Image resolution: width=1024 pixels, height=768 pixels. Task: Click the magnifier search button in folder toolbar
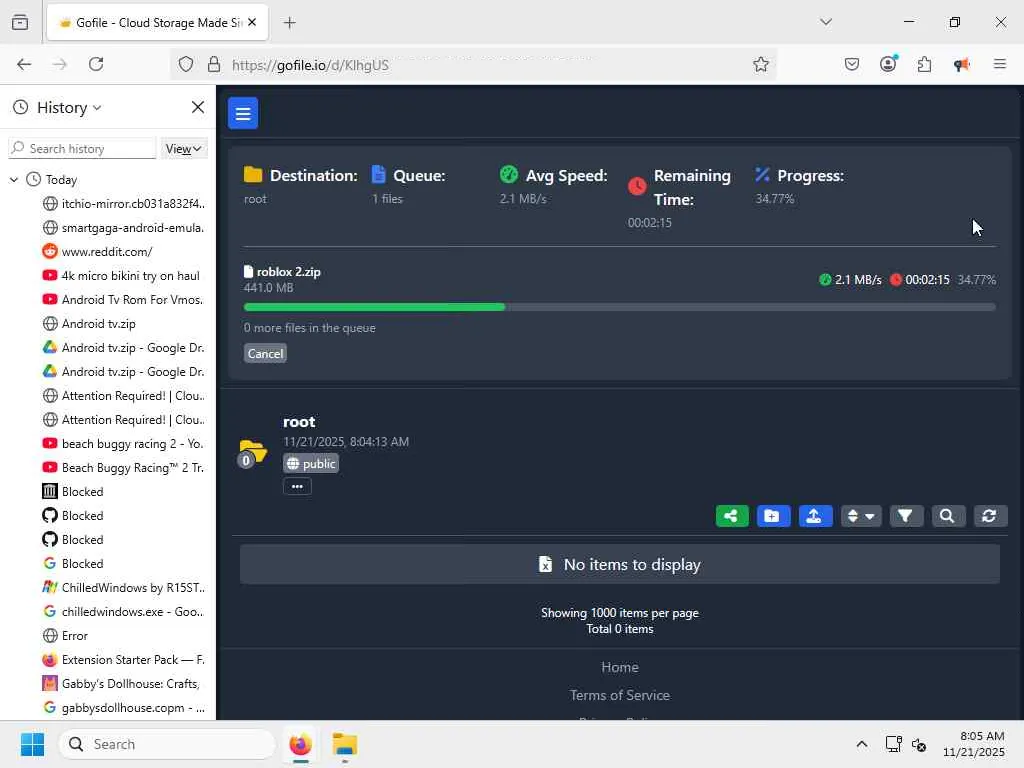click(x=947, y=516)
